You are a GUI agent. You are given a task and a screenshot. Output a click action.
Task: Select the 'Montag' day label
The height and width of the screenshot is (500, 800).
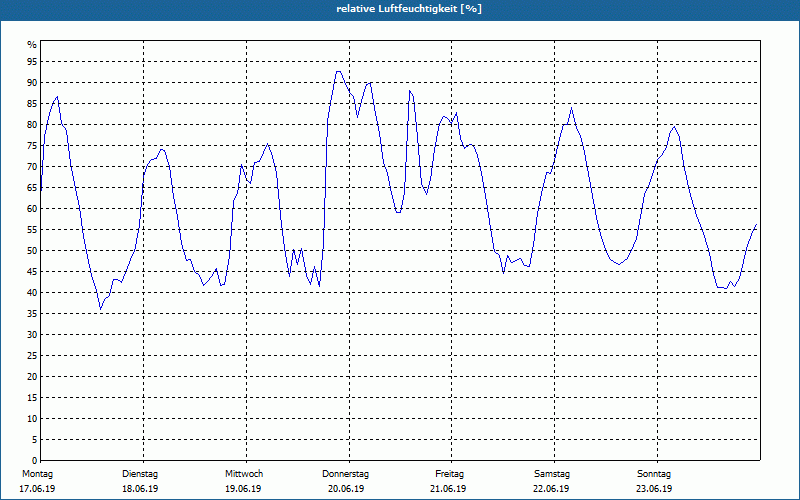pyautogui.click(x=37, y=474)
